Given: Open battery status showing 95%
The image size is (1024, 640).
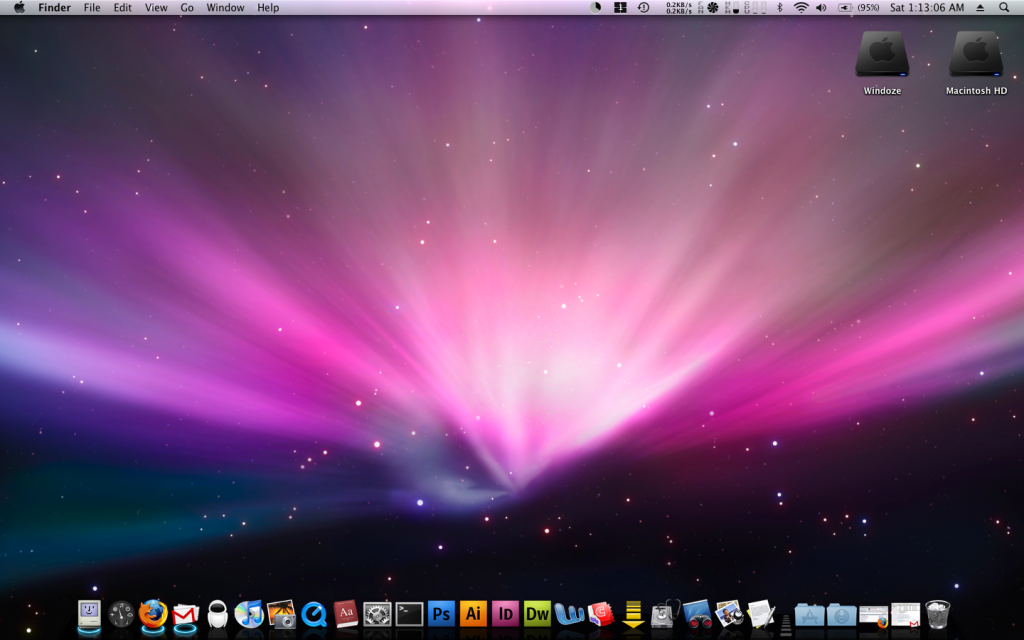Looking at the screenshot, I should (x=859, y=8).
